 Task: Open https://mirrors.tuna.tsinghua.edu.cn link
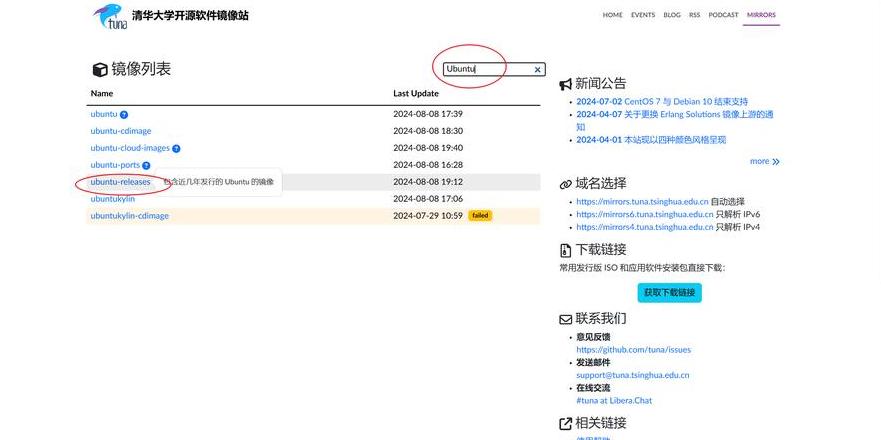[x=642, y=201]
